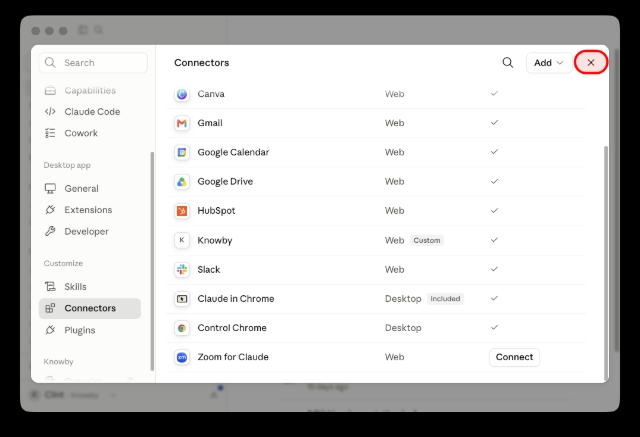Click the Canva connector icon
This screenshot has height=437, width=640.
click(182, 94)
